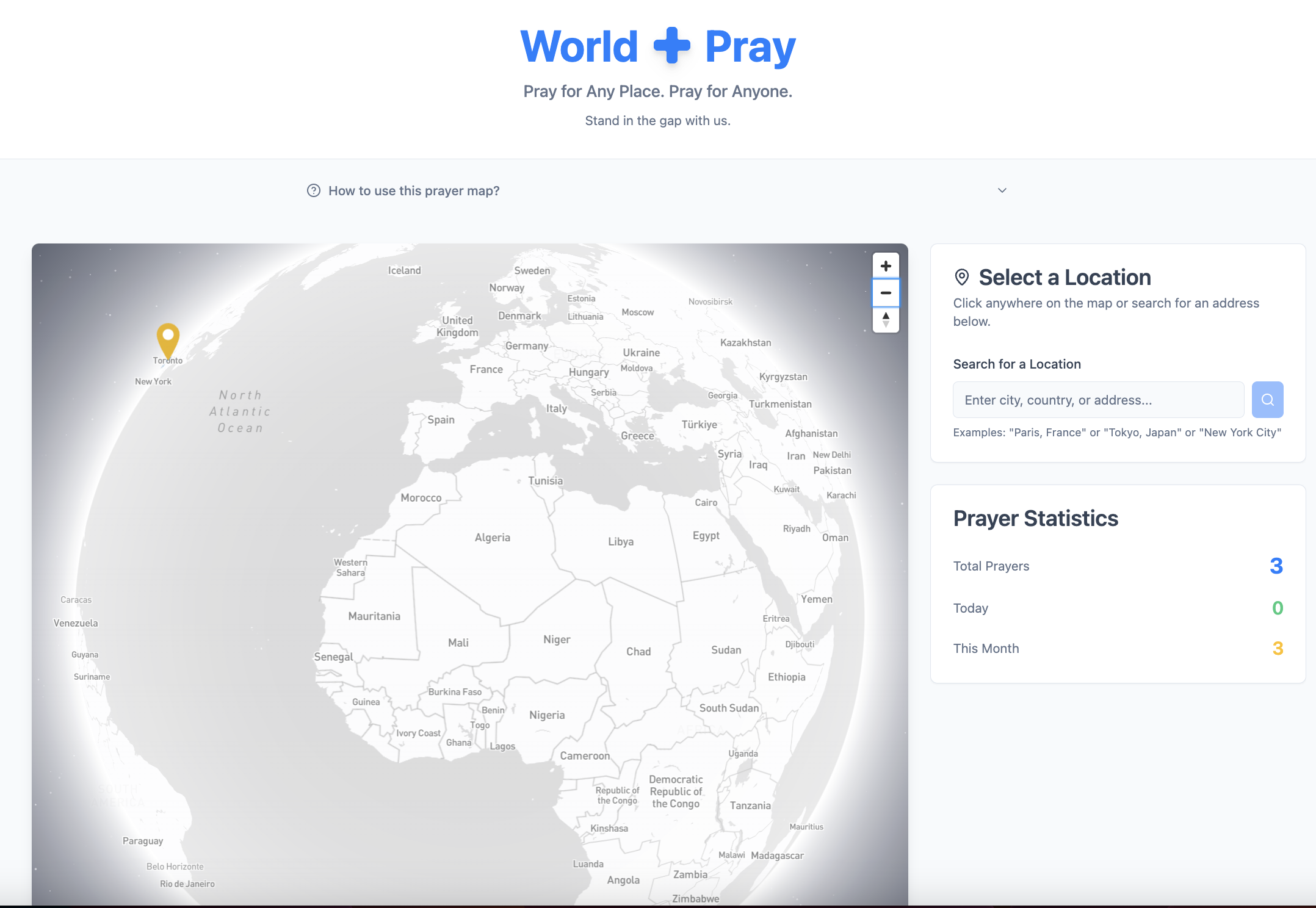The width and height of the screenshot is (1316, 908).
Task: Zoom out using the minus map control
Action: [886, 293]
